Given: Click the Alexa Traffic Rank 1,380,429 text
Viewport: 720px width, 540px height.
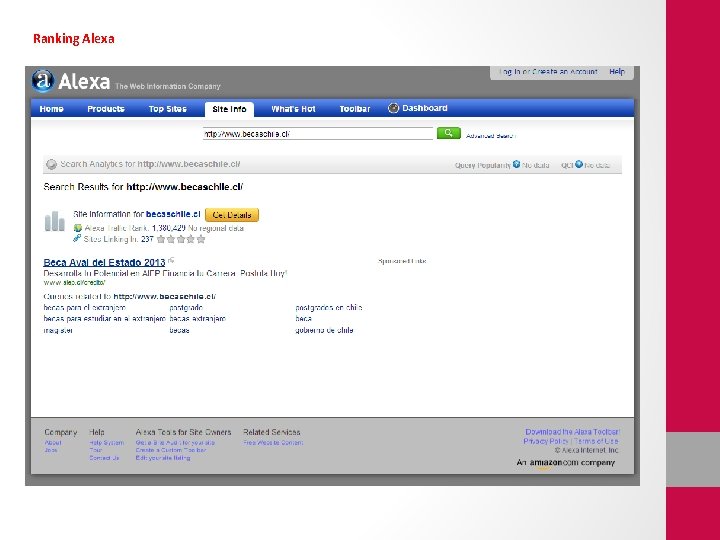Looking at the screenshot, I should [x=135, y=228].
